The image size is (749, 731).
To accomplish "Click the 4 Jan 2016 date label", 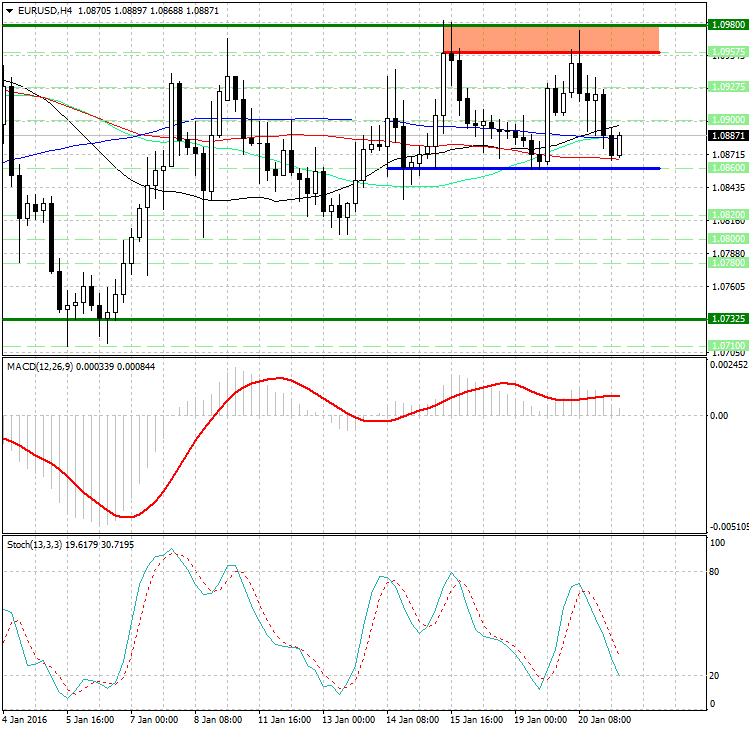I will click(x=27, y=718).
